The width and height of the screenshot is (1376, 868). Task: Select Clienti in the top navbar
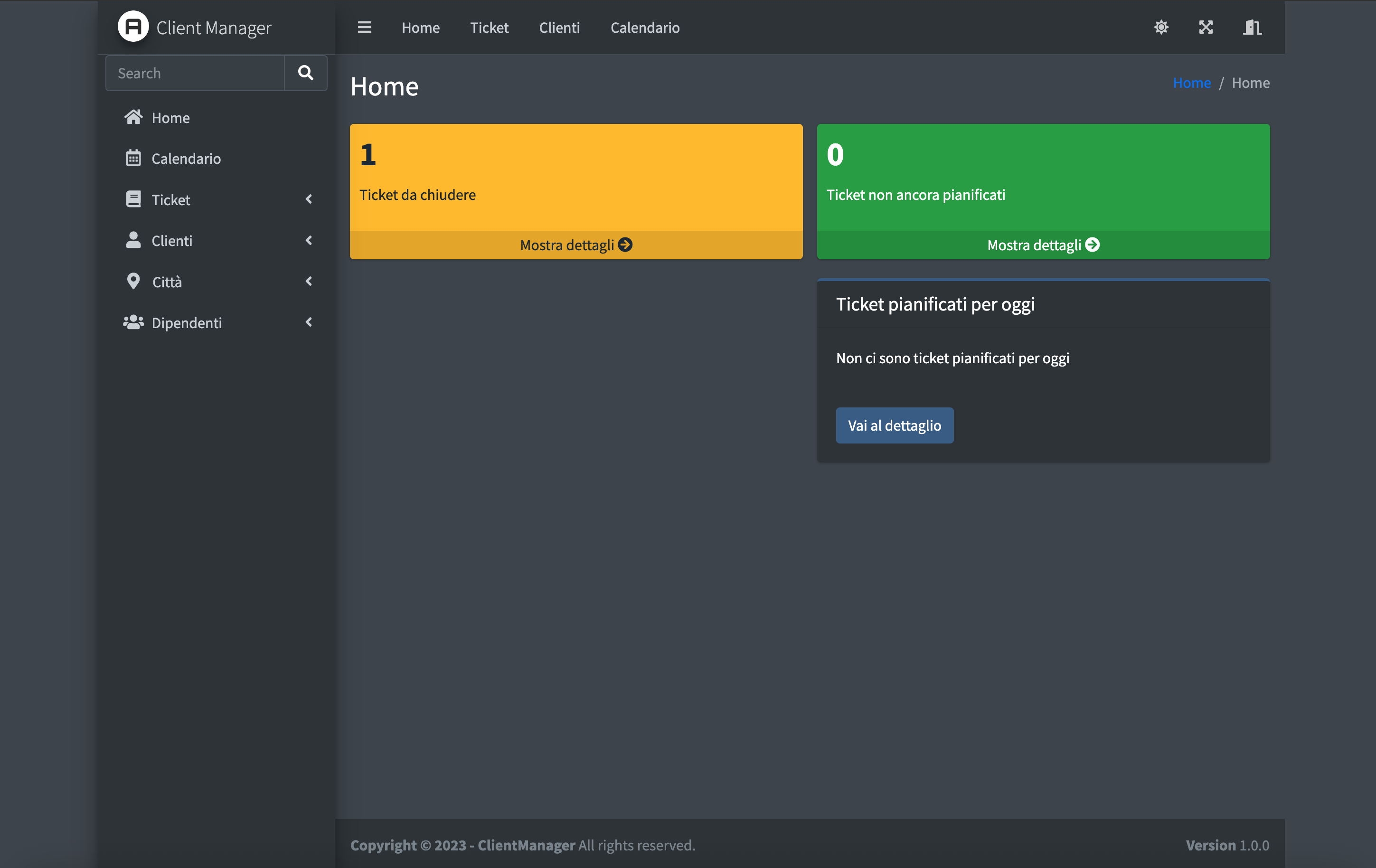click(559, 28)
